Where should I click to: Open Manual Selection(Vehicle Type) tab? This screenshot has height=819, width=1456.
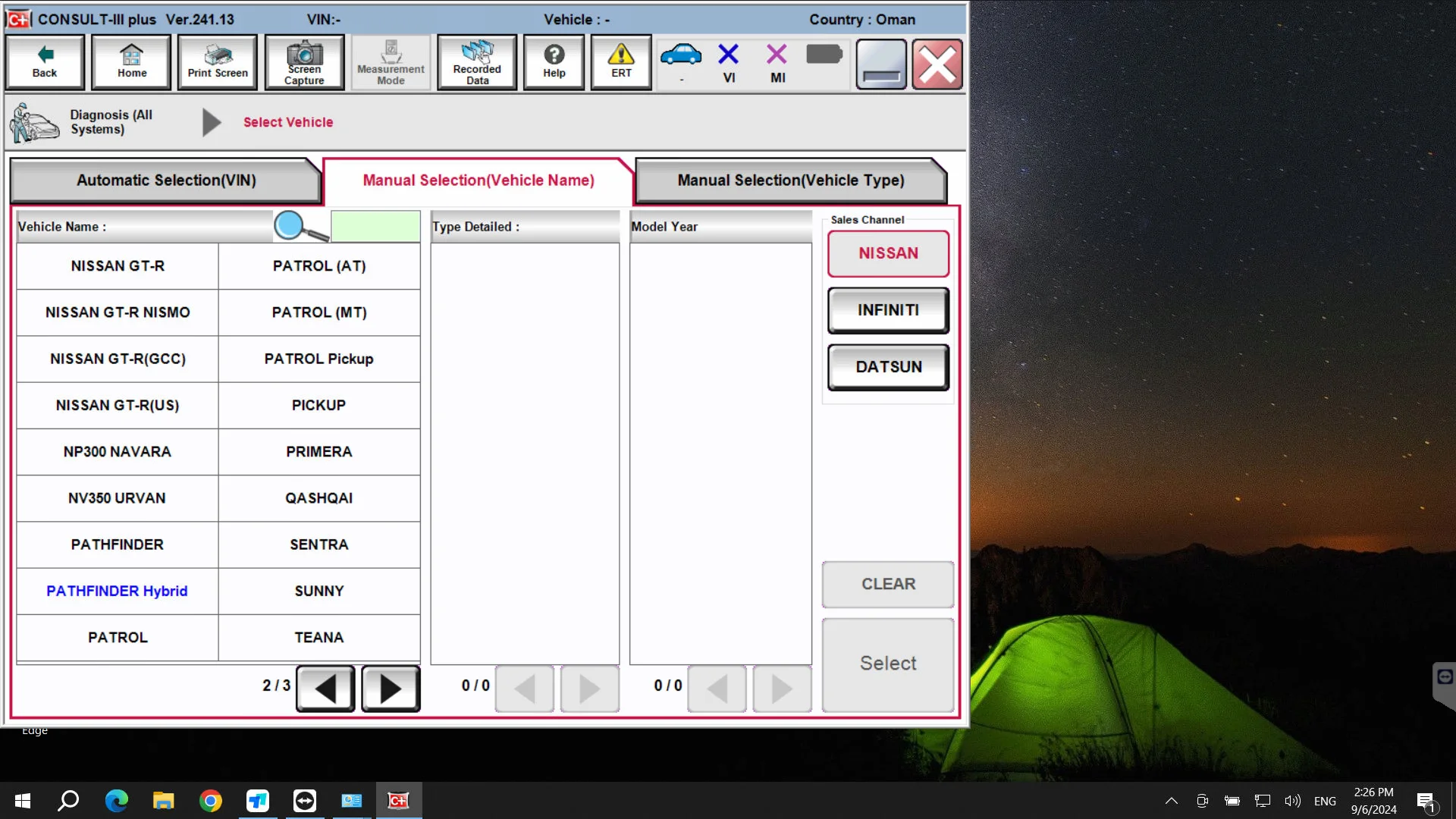point(791,180)
